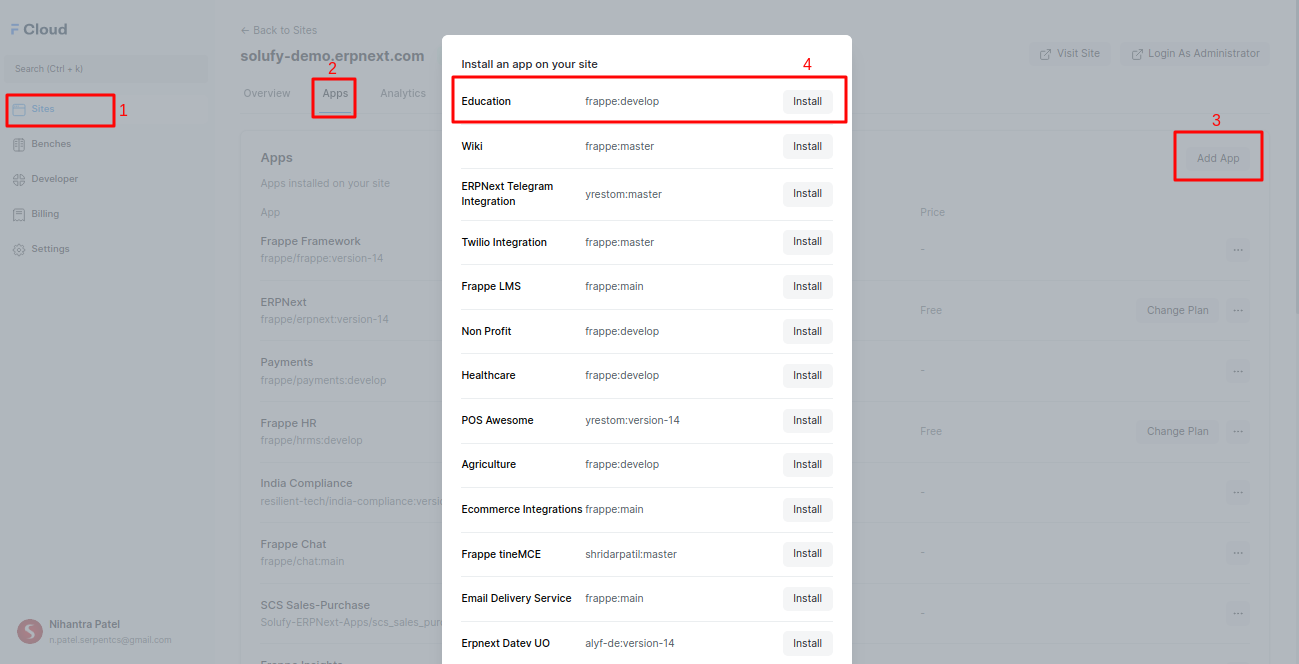
Task: Install Email Delivery Service
Action: (x=807, y=599)
